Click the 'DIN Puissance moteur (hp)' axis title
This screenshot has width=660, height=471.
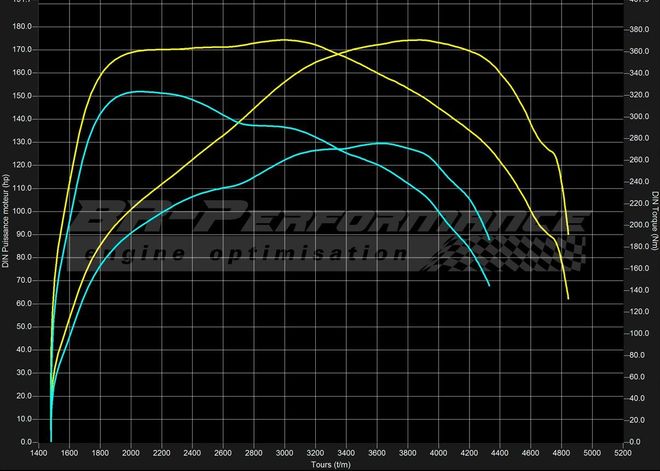pyautogui.click(x=6, y=222)
